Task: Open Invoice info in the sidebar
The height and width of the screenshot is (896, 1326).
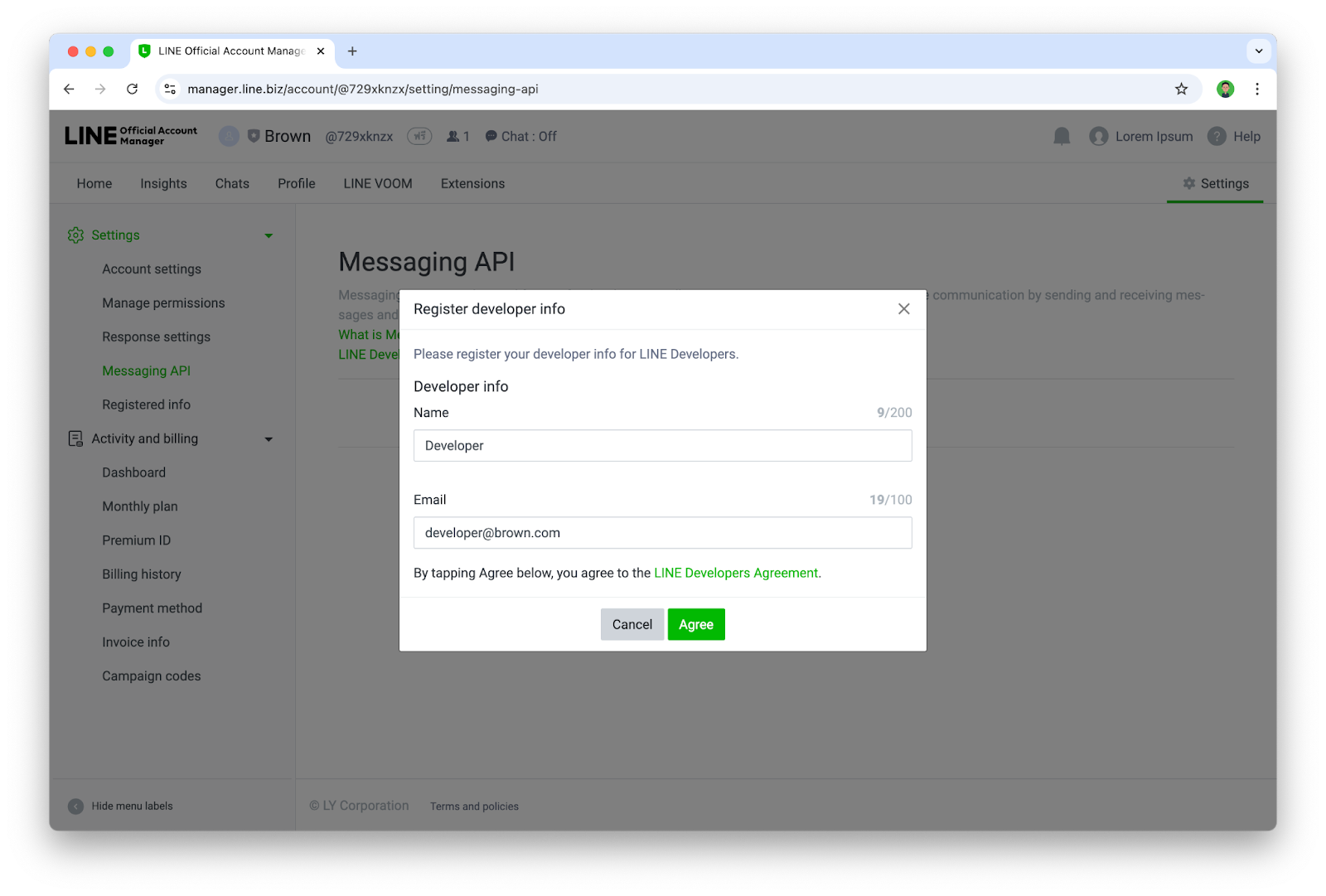Action: pos(135,642)
